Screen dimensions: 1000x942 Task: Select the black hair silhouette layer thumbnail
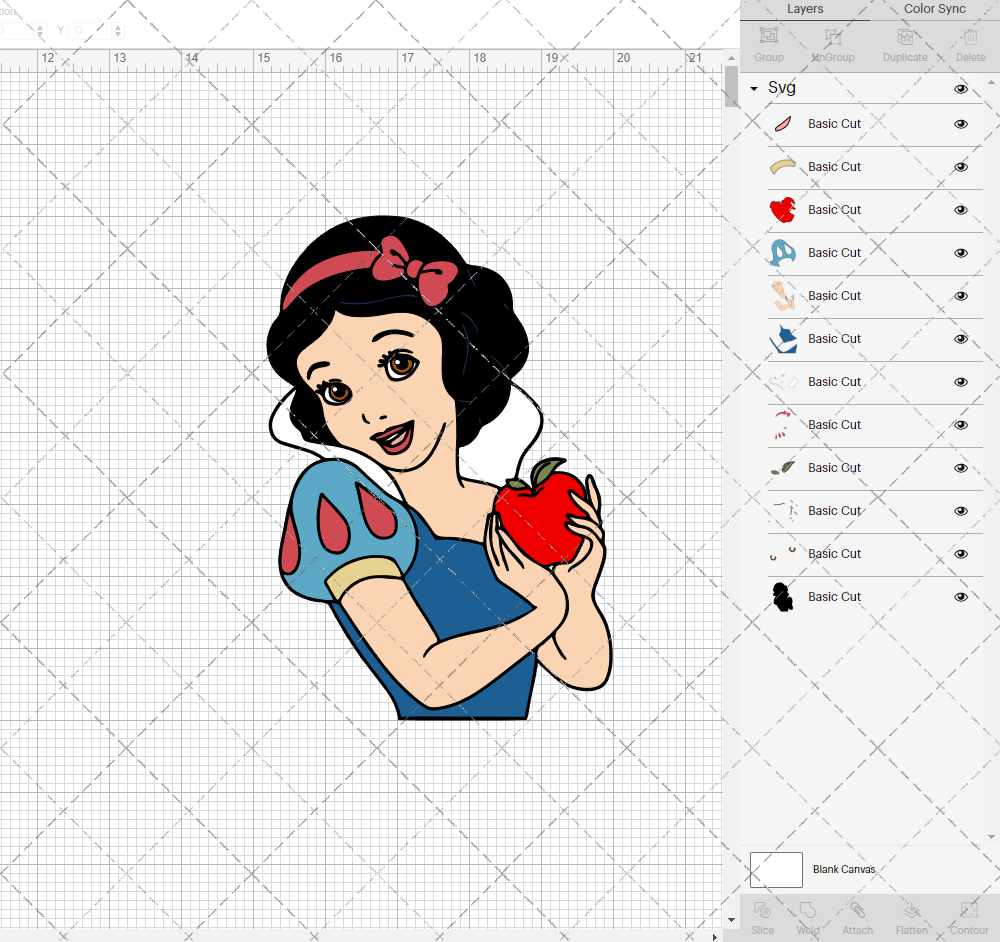click(x=783, y=597)
